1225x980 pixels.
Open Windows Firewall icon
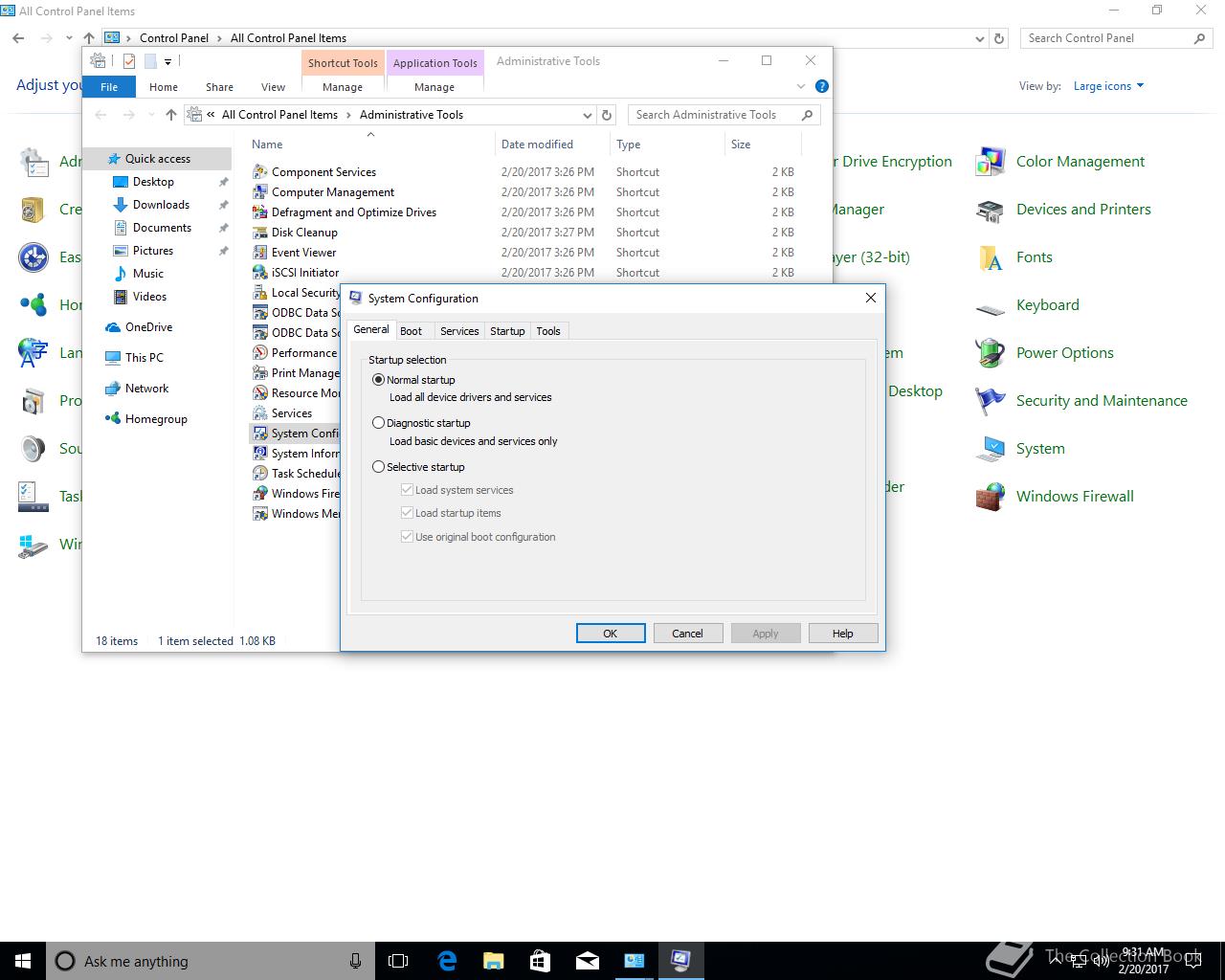[990, 497]
